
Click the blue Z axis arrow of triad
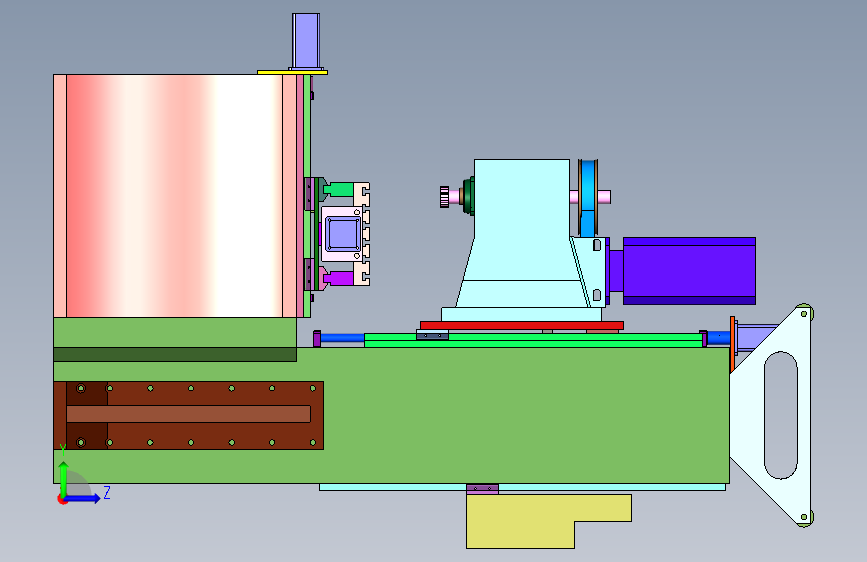[83, 498]
